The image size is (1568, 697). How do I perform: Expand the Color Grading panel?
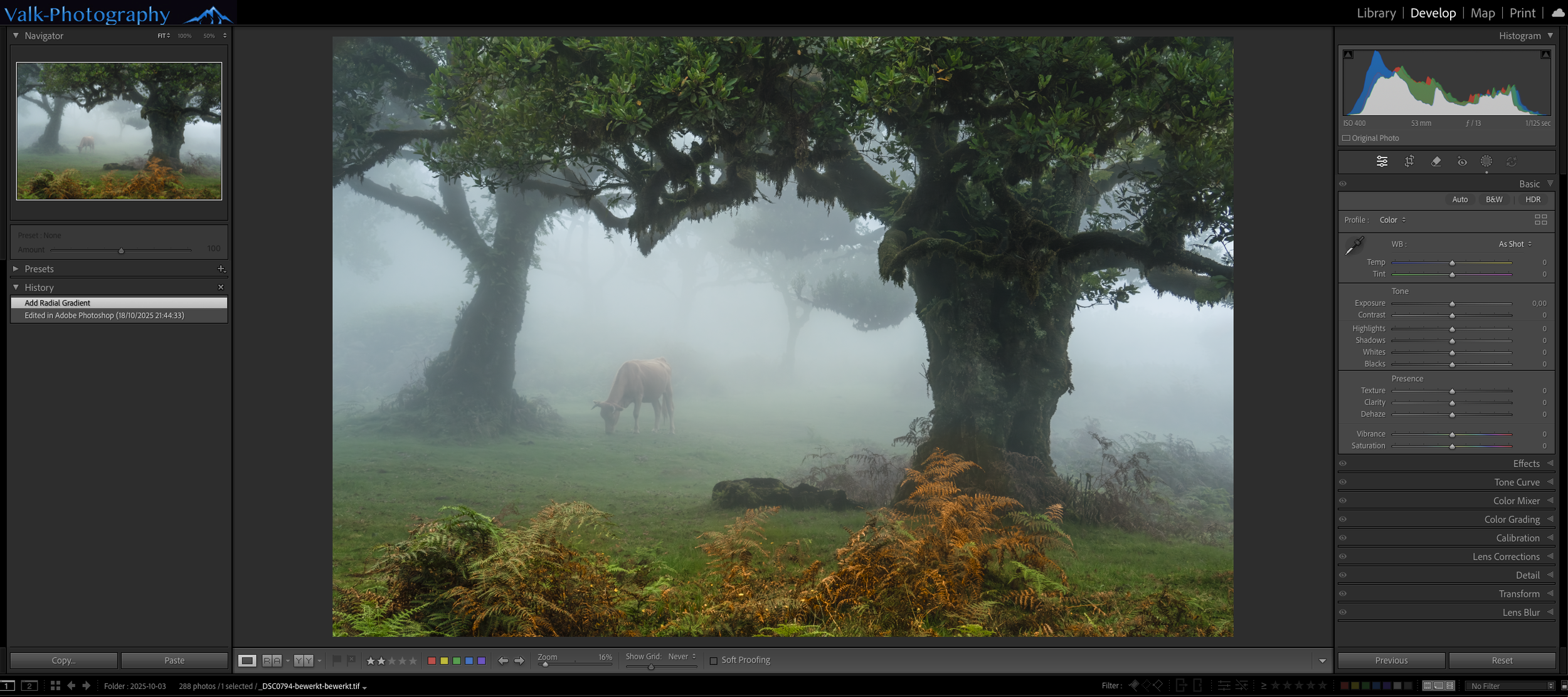pos(1512,519)
